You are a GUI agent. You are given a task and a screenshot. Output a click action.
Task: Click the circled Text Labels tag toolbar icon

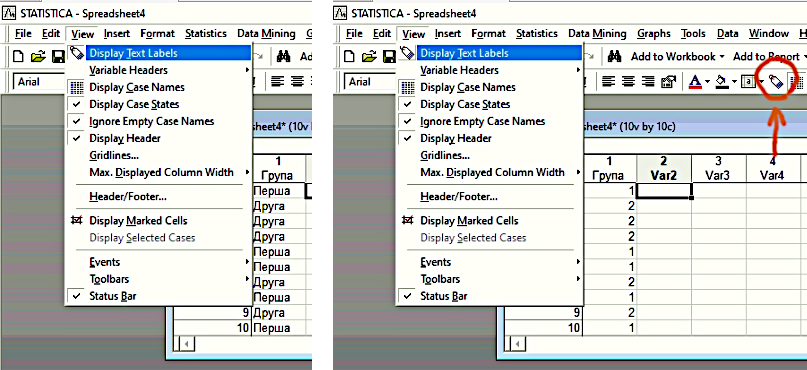[x=776, y=81]
